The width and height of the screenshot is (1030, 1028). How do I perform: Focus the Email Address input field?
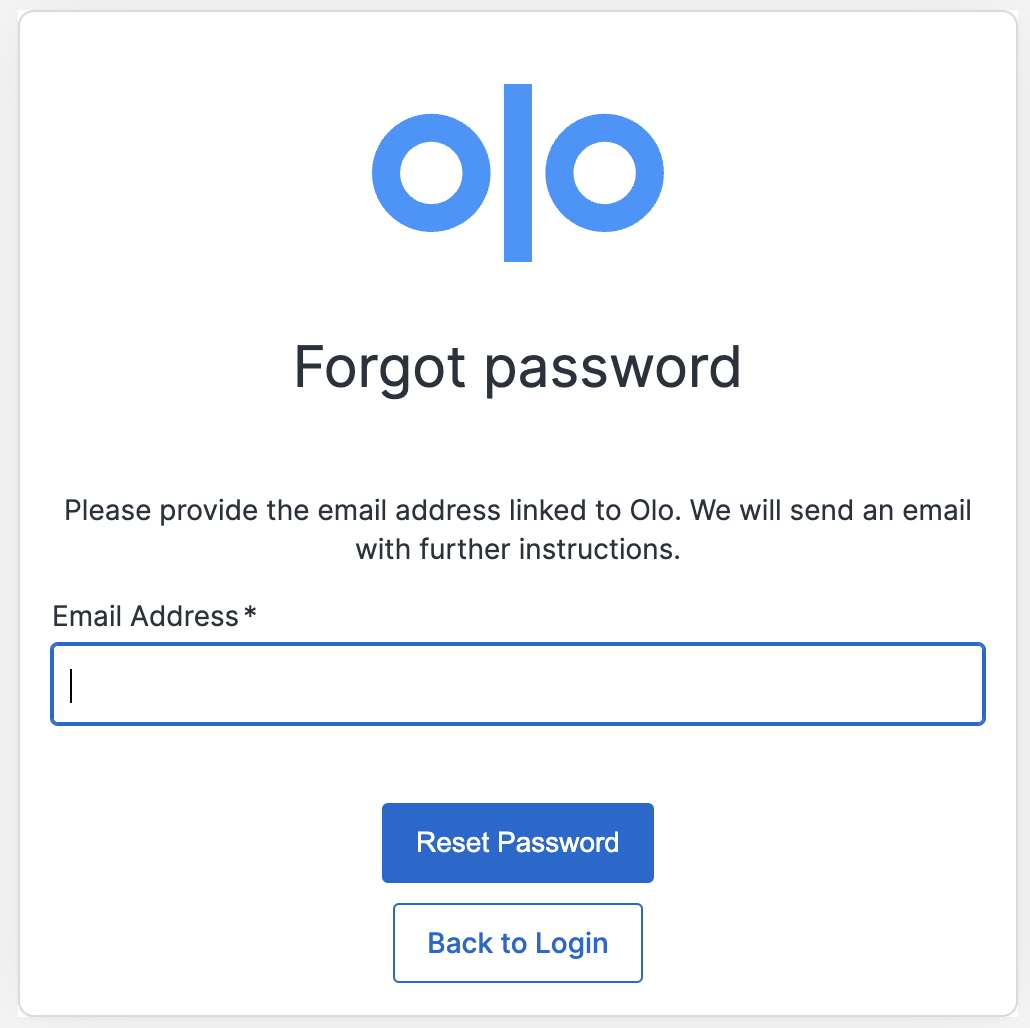pyautogui.click(x=518, y=684)
